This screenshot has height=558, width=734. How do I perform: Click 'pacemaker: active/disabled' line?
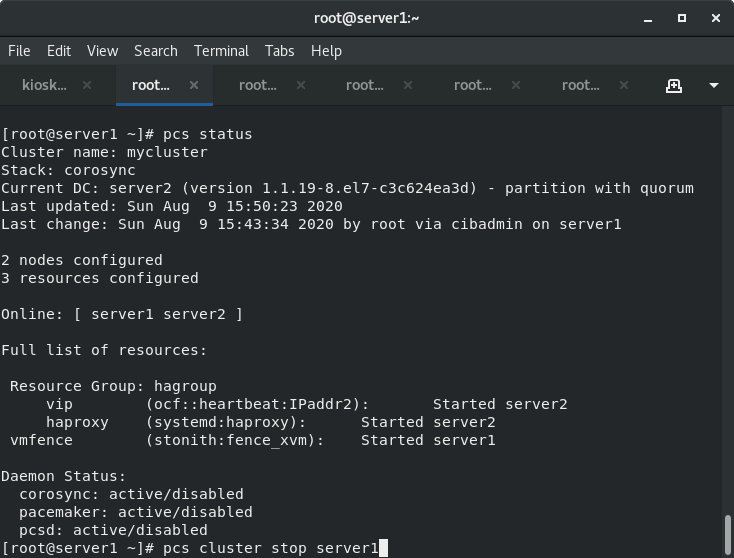tap(136, 512)
